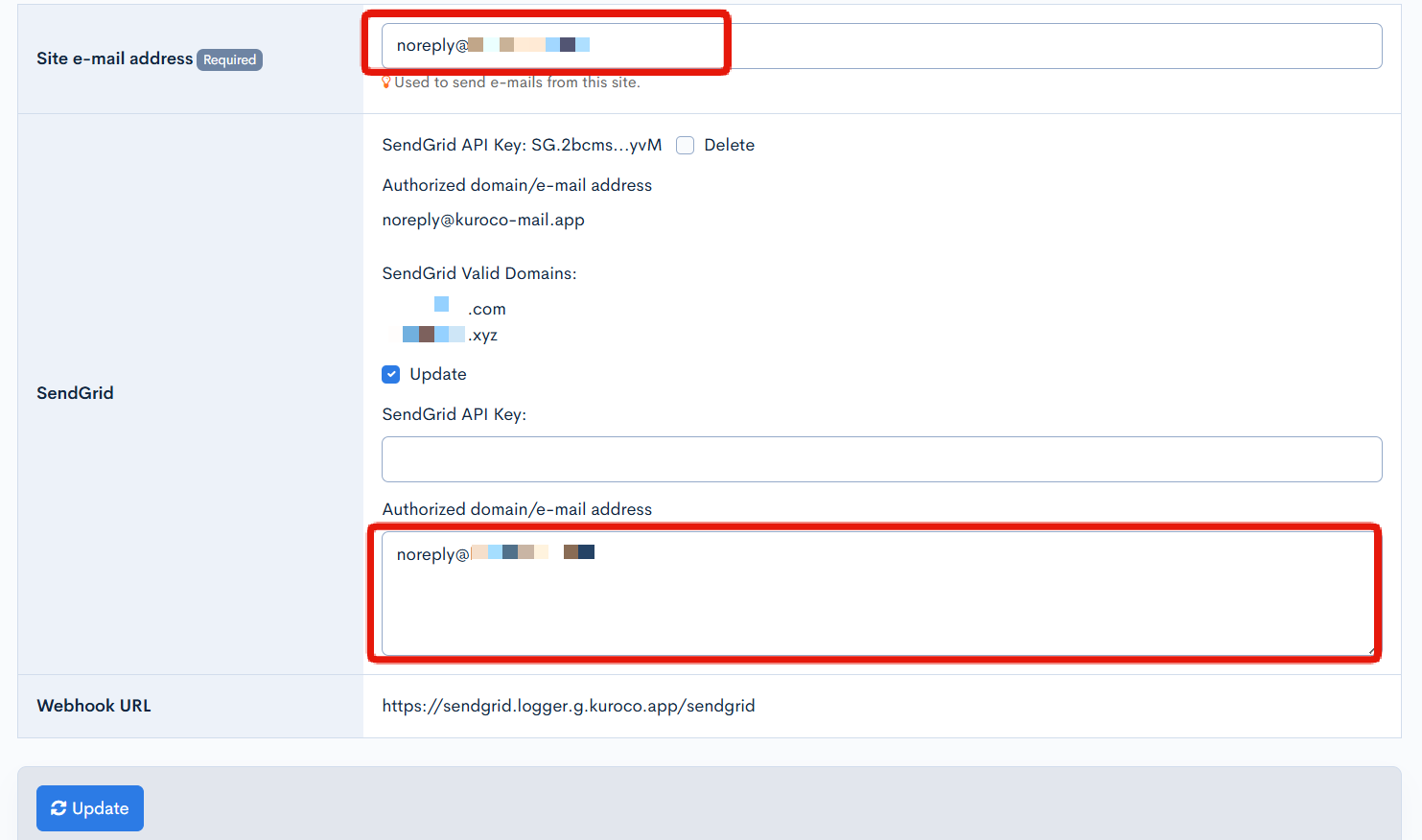The height and width of the screenshot is (840, 1422).
Task: Click the .xyz valid domain entry
Action: click(451, 336)
